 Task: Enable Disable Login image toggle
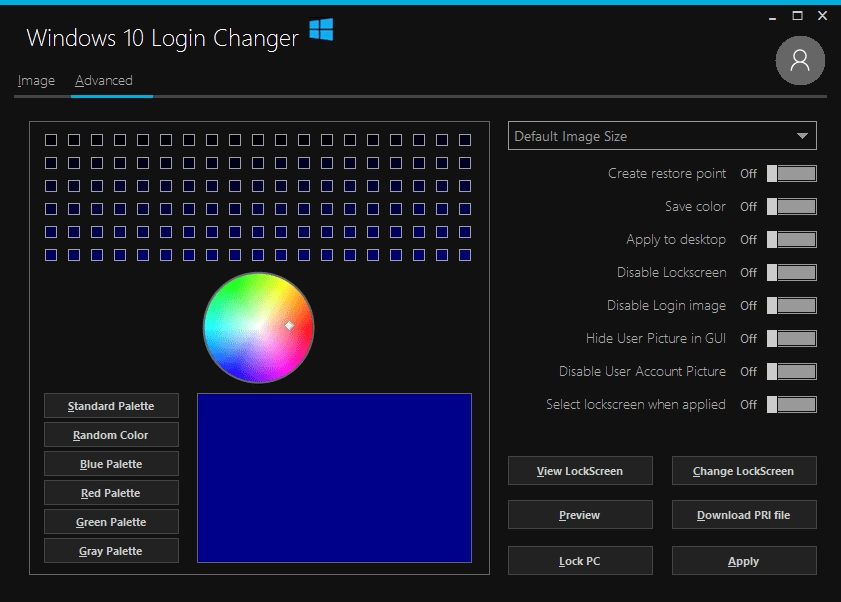point(792,306)
